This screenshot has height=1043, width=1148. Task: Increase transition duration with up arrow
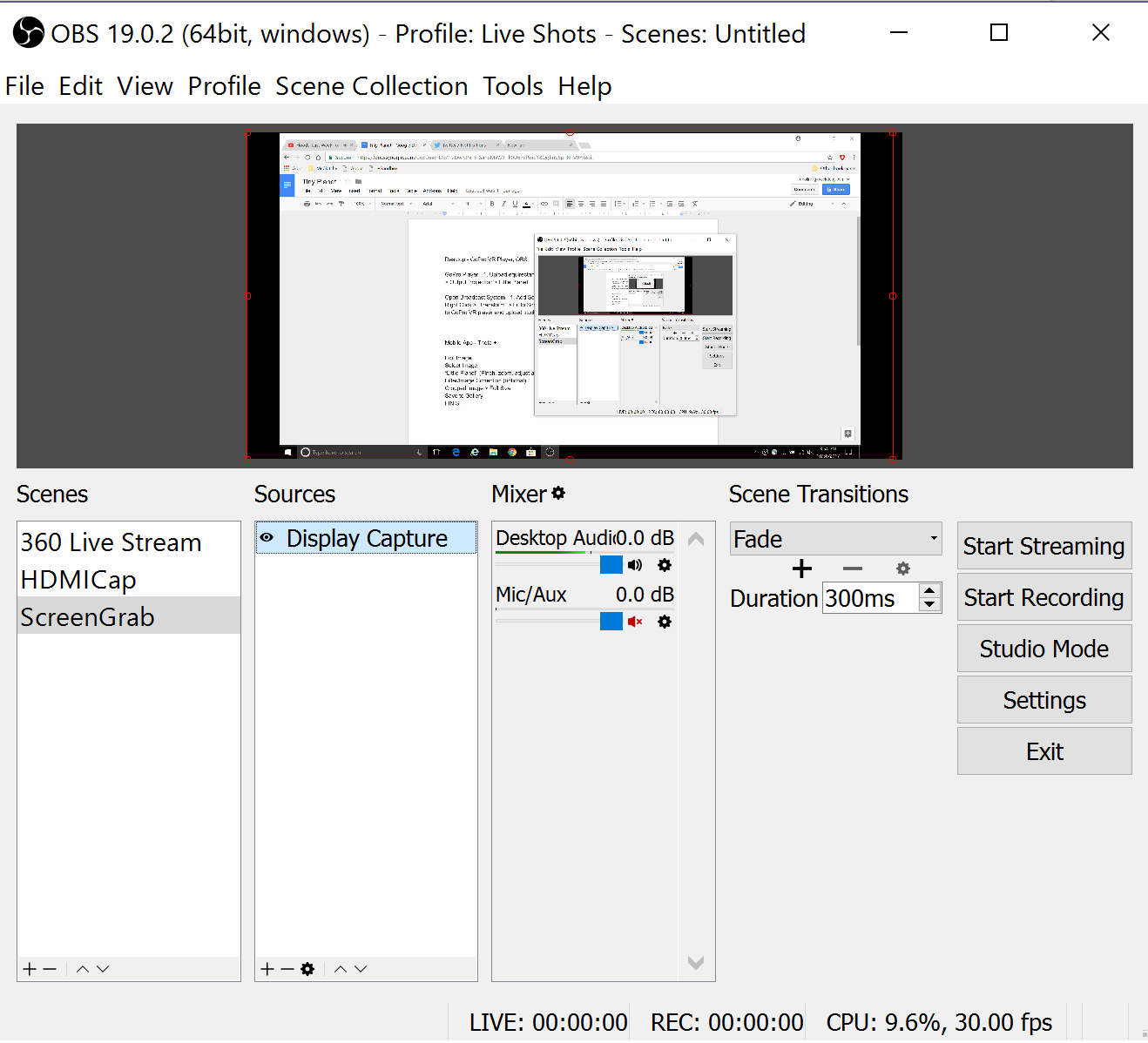pos(930,592)
